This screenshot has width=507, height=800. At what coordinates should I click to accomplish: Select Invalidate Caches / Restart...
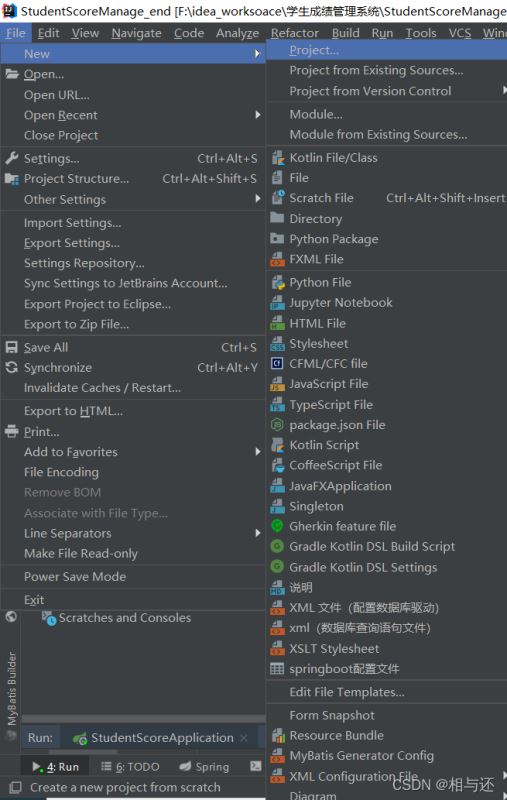(x=103, y=388)
